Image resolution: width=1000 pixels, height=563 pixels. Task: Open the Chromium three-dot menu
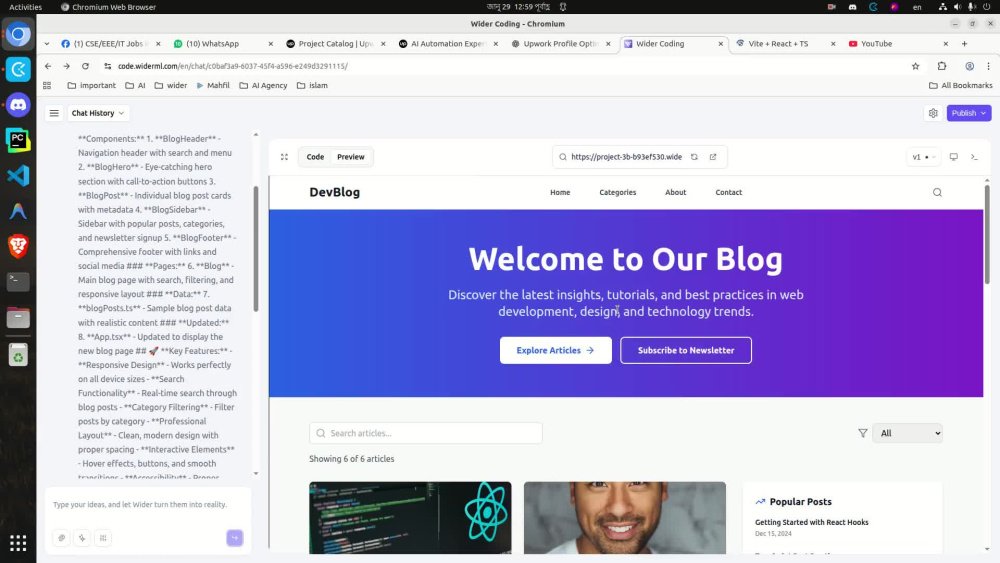tap(989, 66)
